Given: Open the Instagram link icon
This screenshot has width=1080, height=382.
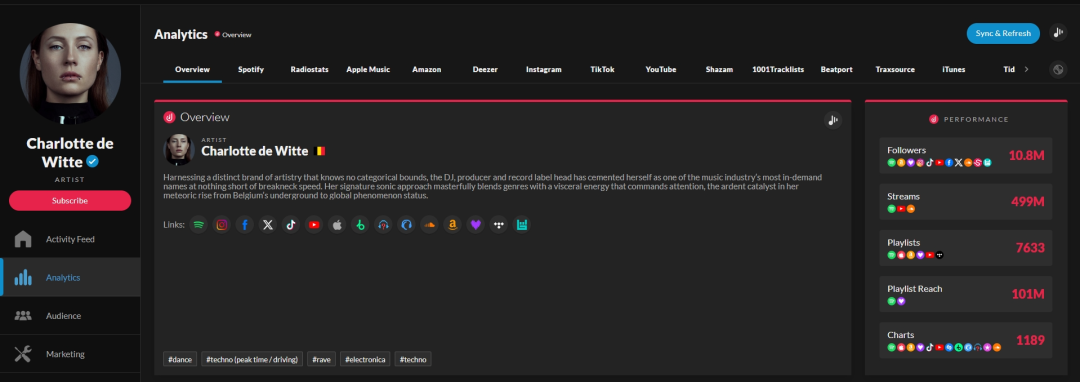Looking at the screenshot, I should click(221, 224).
